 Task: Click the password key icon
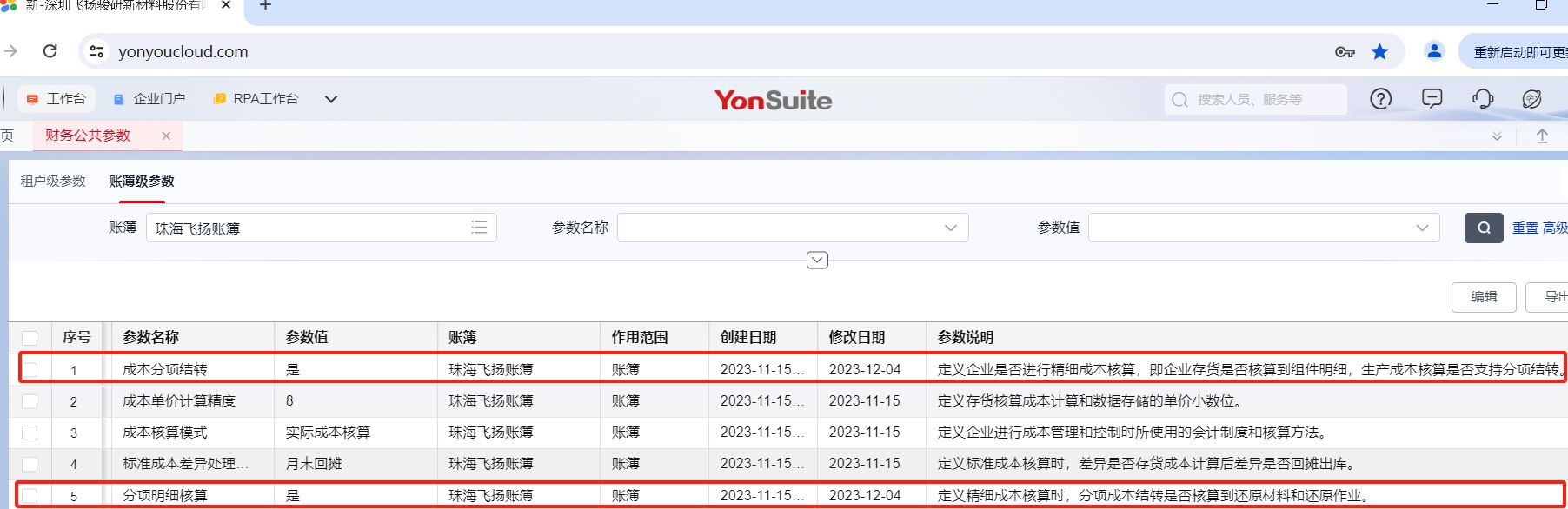(1345, 52)
